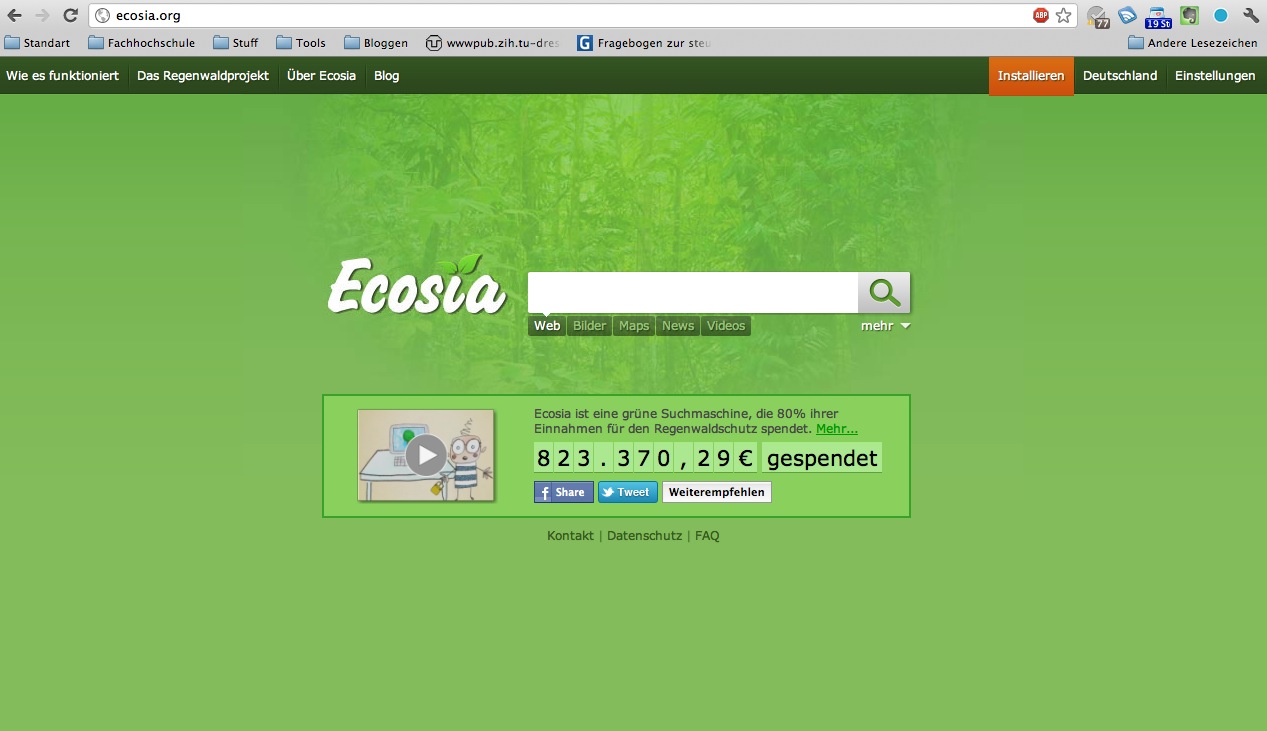Switch to the Videos search tab
The width and height of the screenshot is (1267, 731).
[x=726, y=326]
